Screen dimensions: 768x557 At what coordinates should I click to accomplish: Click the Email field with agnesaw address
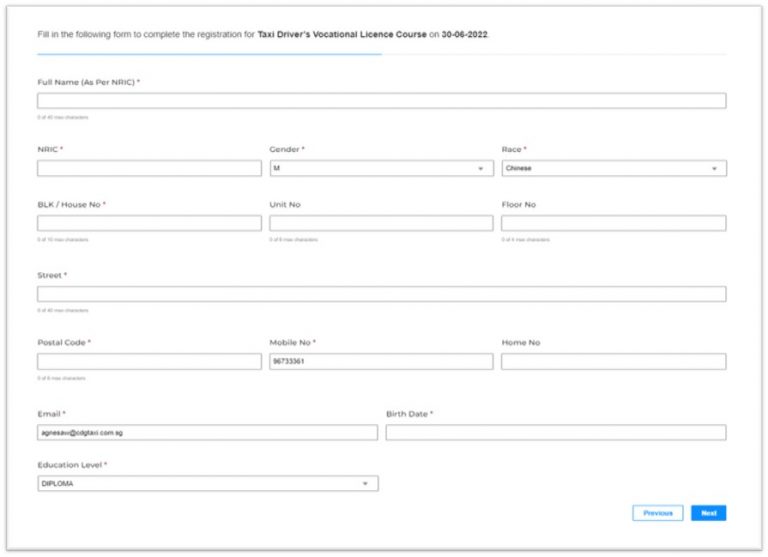(207, 432)
